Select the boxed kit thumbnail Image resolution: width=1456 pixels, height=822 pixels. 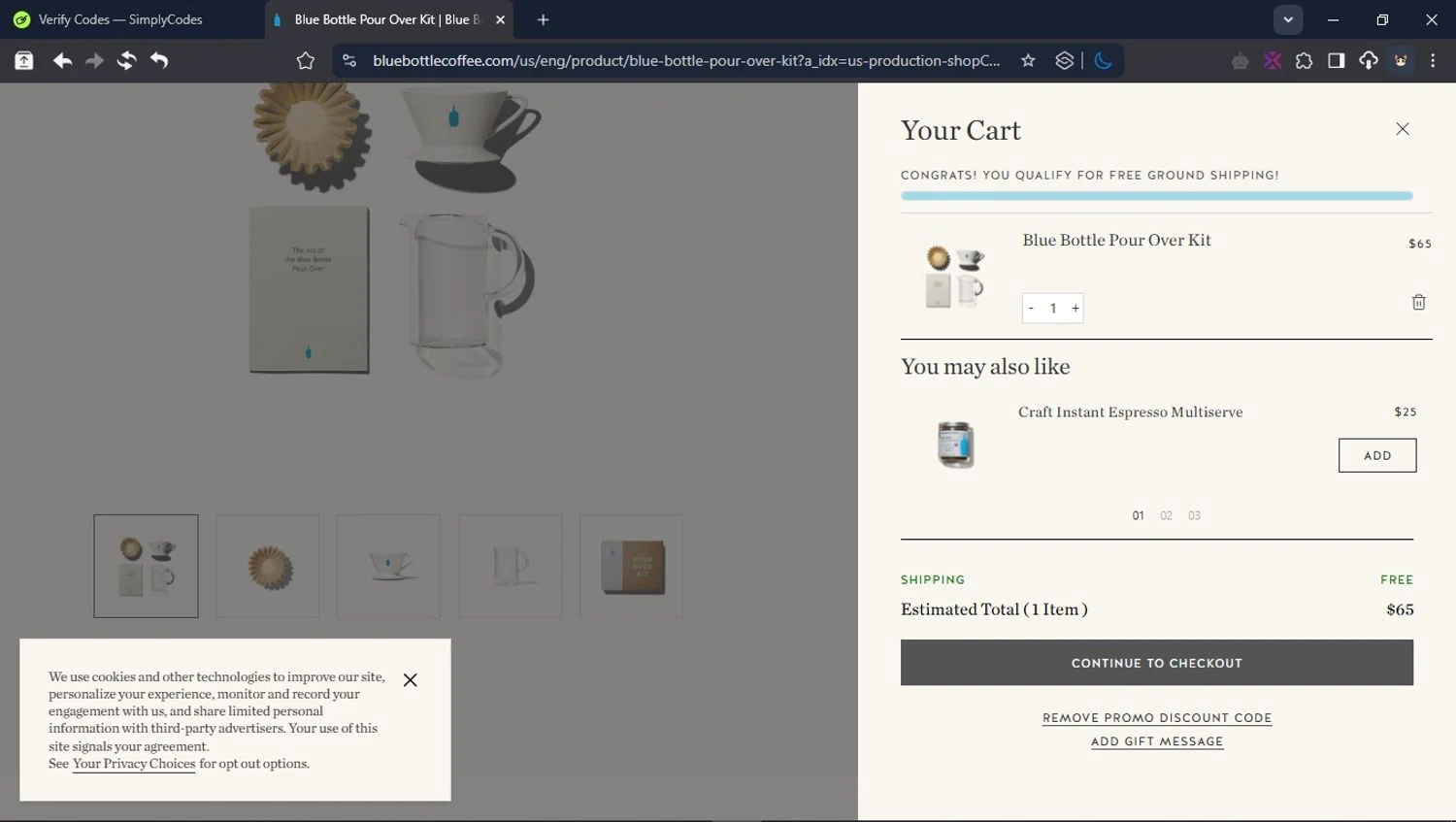(x=631, y=566)
